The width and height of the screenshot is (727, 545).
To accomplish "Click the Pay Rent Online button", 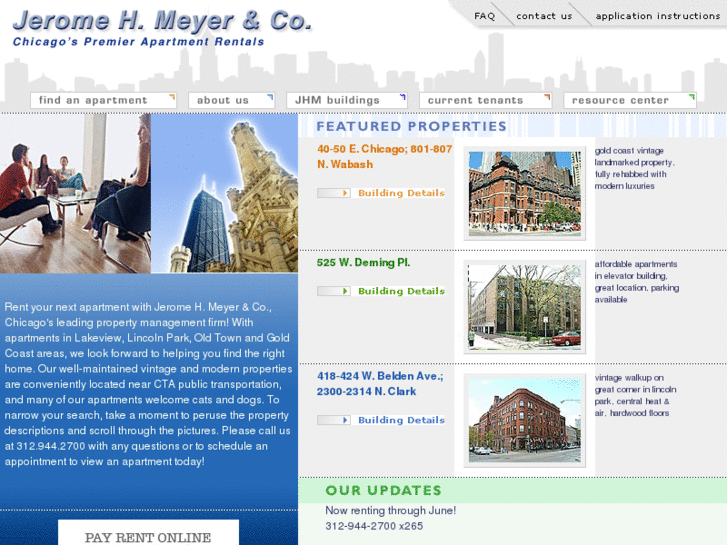I will coord(148,533).
